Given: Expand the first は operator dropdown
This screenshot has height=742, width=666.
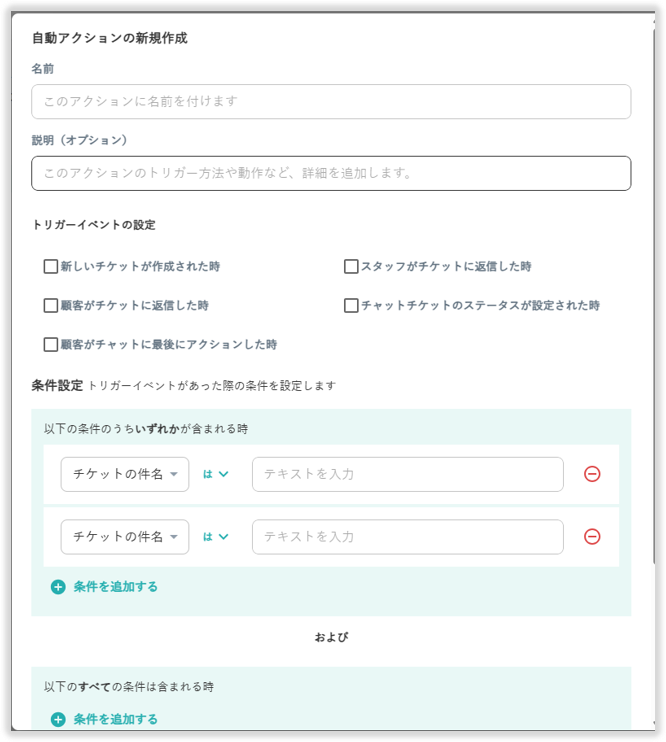Looking at the screenshot, I should click(x=216, y=474).
